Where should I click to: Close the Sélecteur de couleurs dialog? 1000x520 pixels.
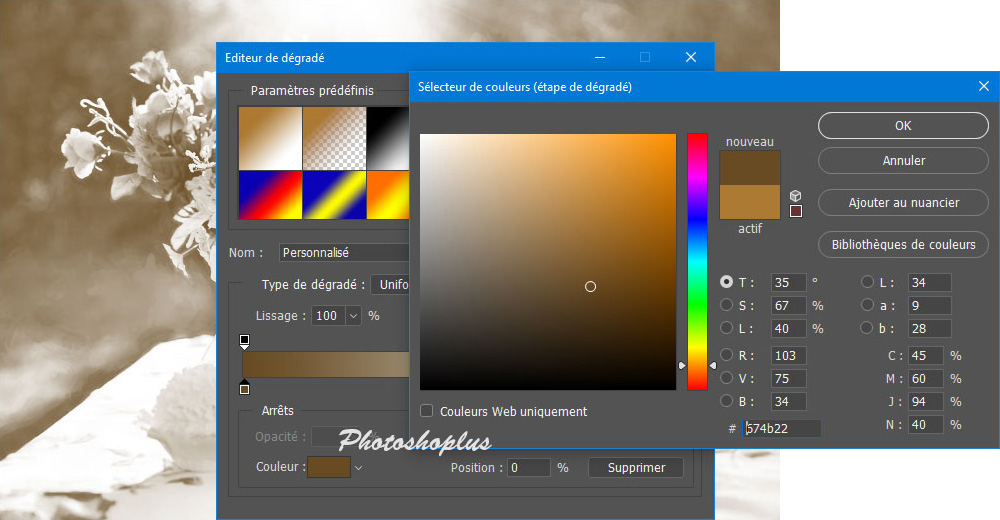[x=984, y=87]
